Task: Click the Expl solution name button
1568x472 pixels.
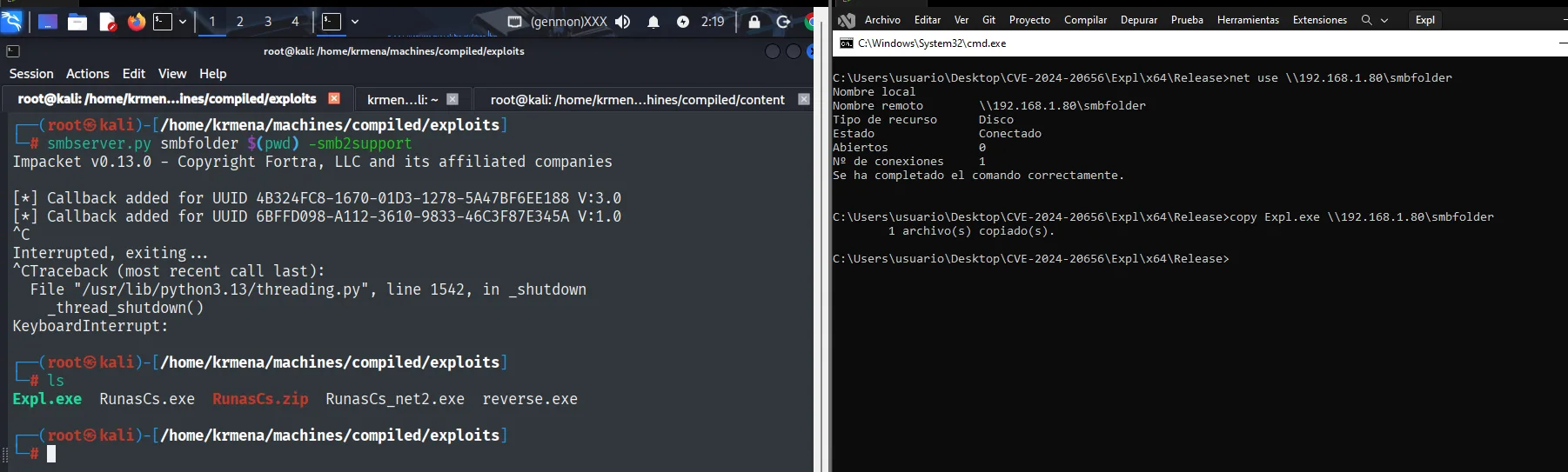Action: [1425, 20]
